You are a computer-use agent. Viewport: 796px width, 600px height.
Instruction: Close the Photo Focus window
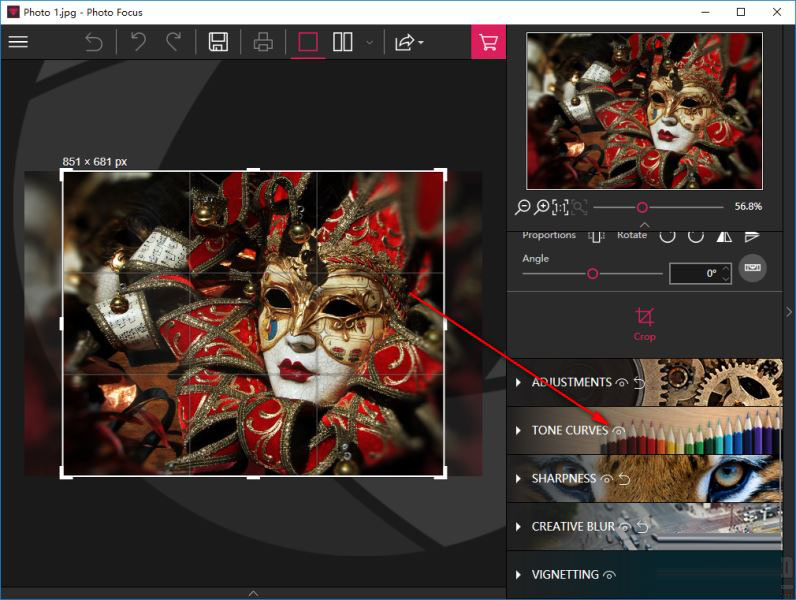(x=777, y=12)
